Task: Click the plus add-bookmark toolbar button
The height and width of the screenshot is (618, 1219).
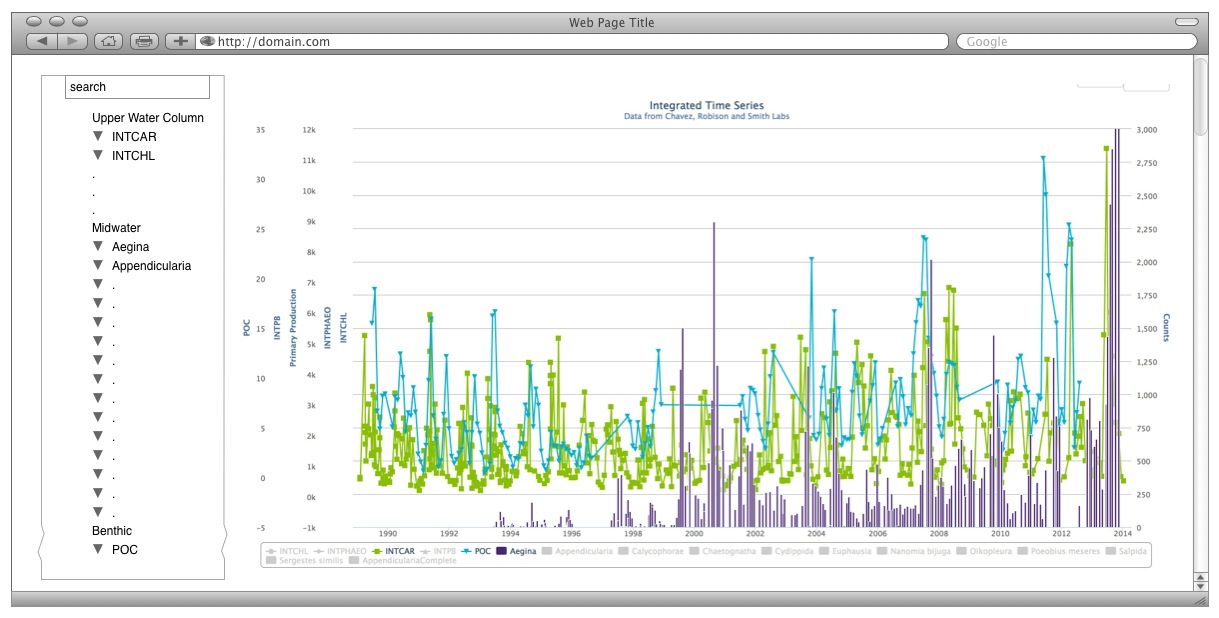Action: point(180,41)
